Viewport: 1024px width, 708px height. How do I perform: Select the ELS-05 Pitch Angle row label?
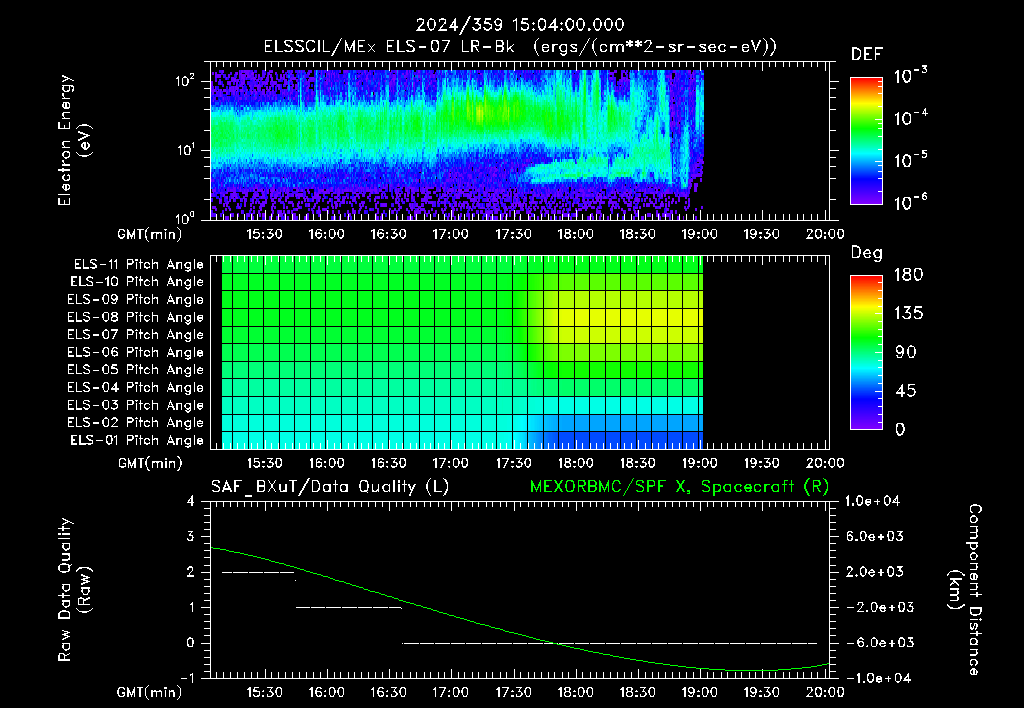click(135, 370)
